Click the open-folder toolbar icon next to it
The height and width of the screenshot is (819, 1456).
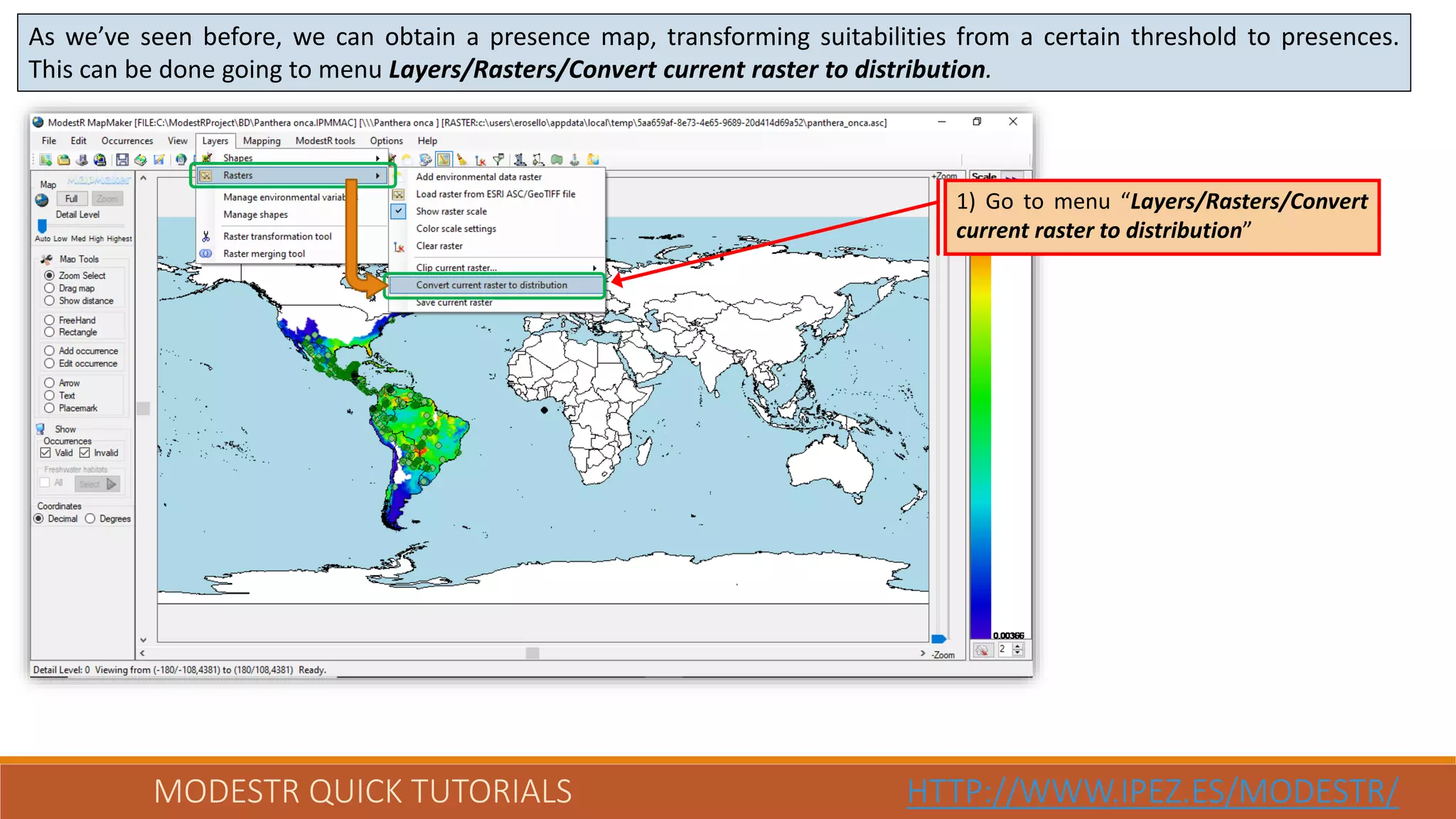point(63,159)
